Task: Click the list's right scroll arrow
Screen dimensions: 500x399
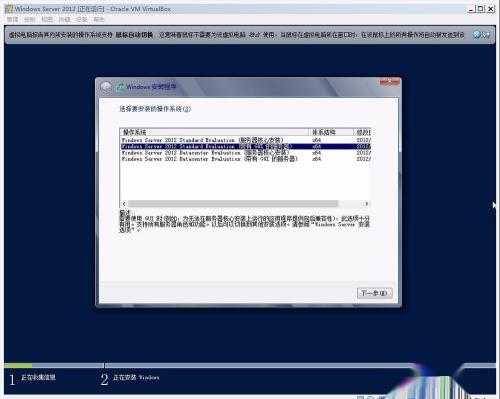Action: pyautogui.click(x=366, y=204)
